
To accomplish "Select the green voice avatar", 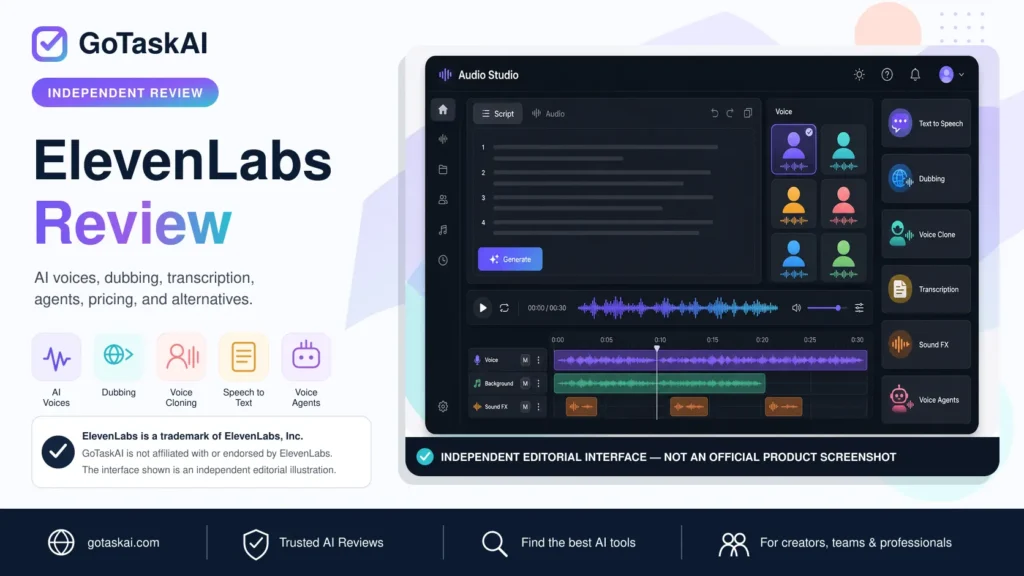I will [x=843, y=258].
